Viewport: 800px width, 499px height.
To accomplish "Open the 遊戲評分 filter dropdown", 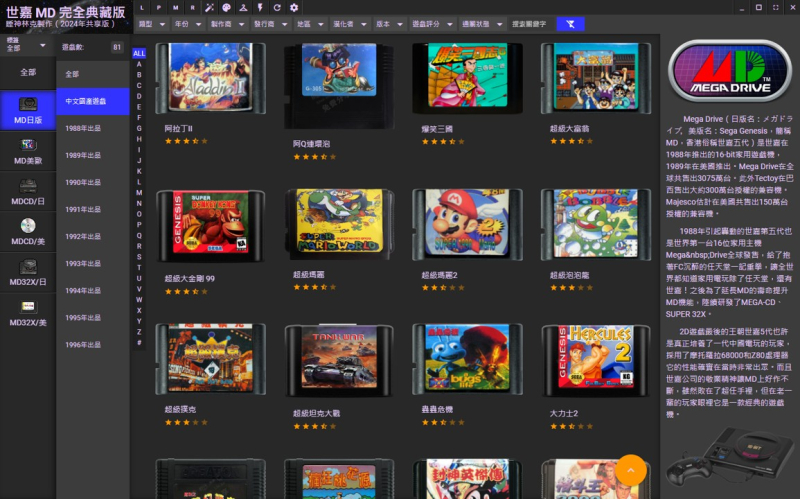I will [432, 24].
